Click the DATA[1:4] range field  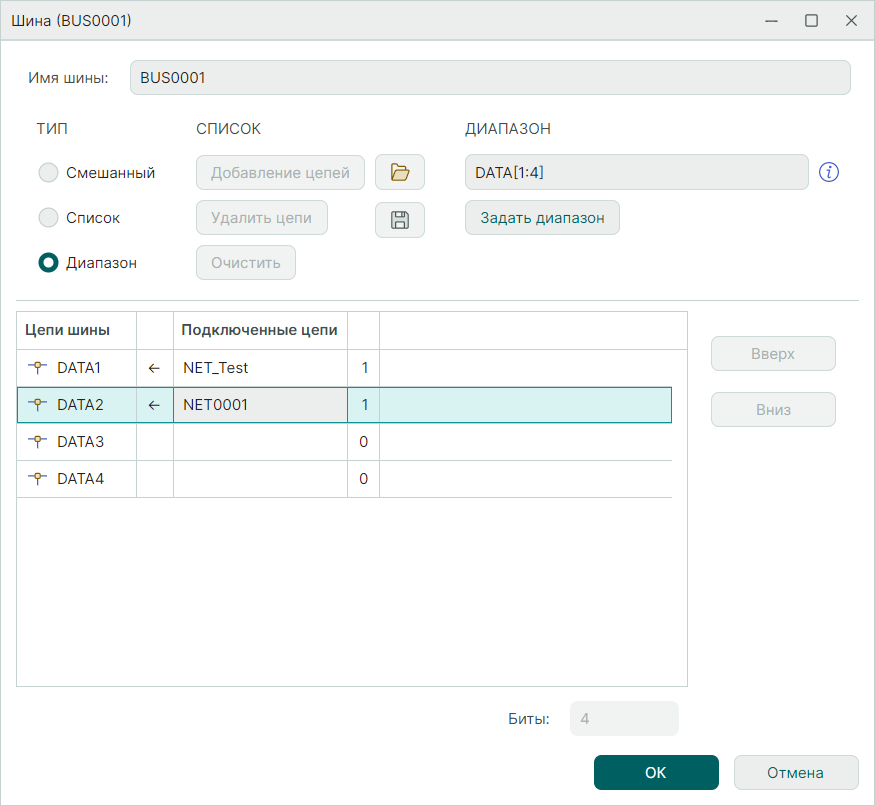pos(636,172)
